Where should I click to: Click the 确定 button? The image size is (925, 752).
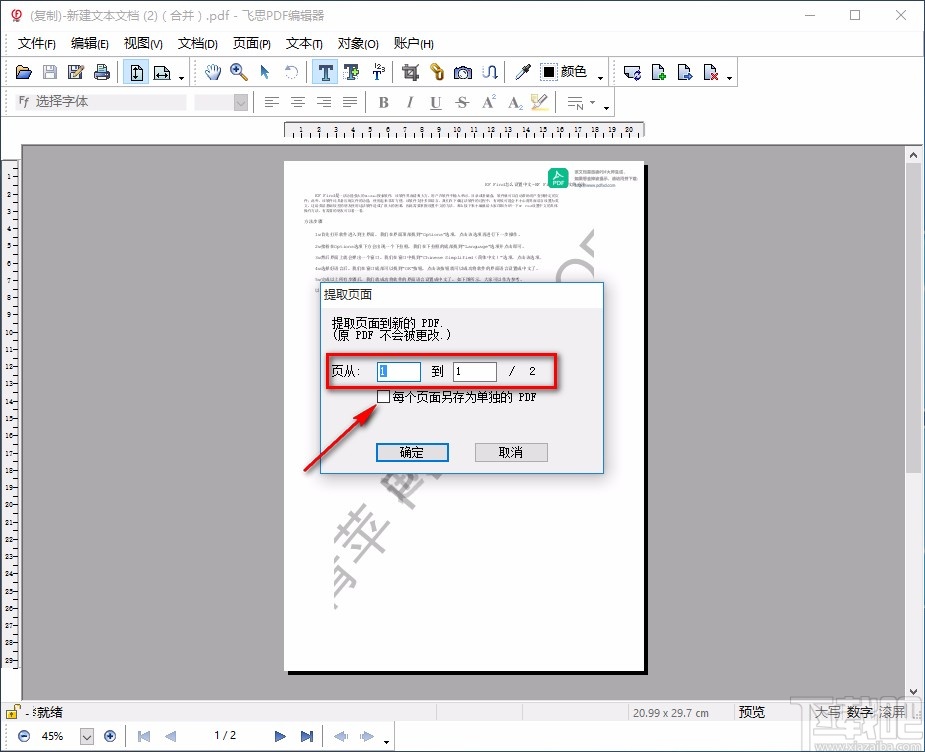pyautogui.click(x=412, y=452)
